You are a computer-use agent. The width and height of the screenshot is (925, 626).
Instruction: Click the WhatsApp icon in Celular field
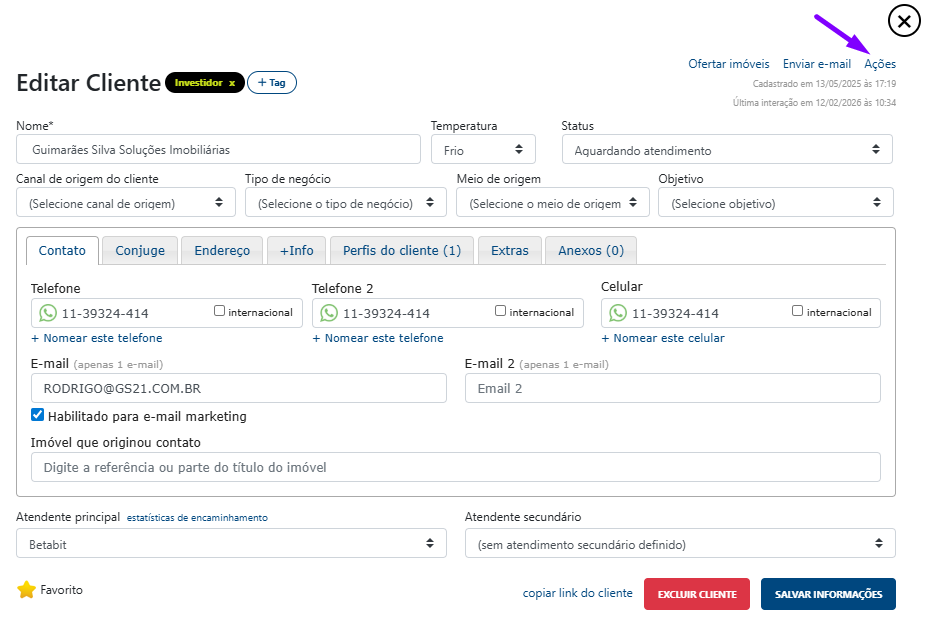(618, 313)
